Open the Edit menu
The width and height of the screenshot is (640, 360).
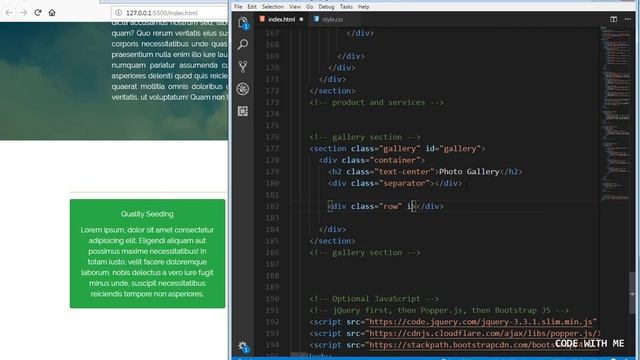point(252,7)
